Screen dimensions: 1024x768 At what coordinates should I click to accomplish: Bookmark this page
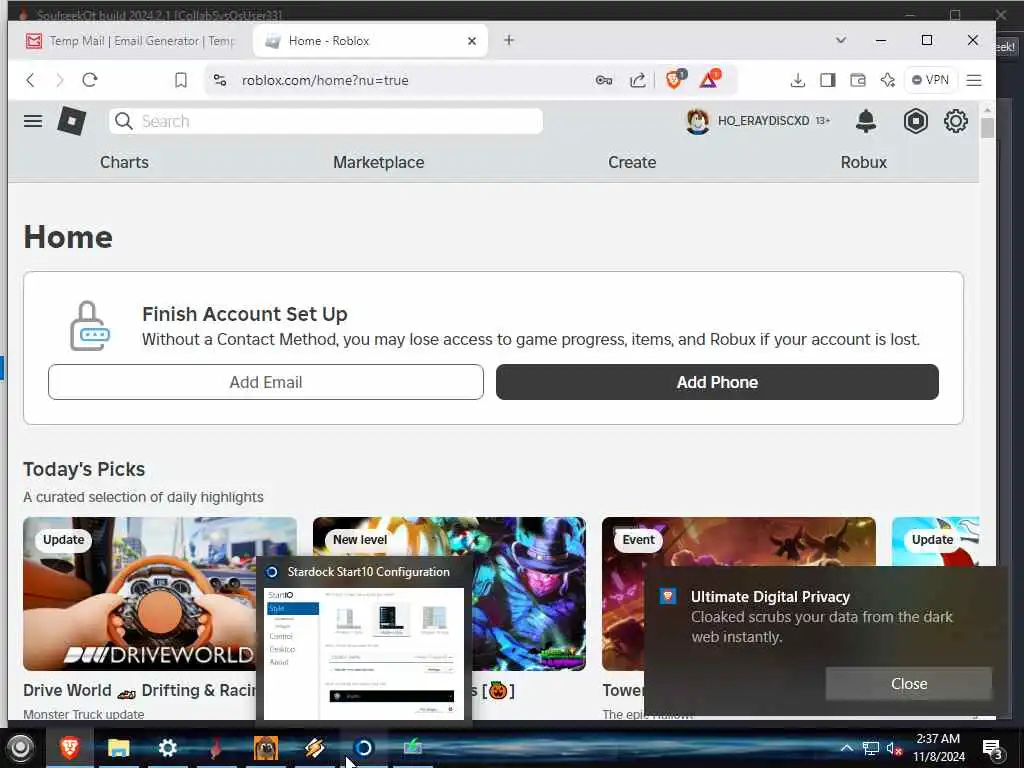click(x=181, y=80)
